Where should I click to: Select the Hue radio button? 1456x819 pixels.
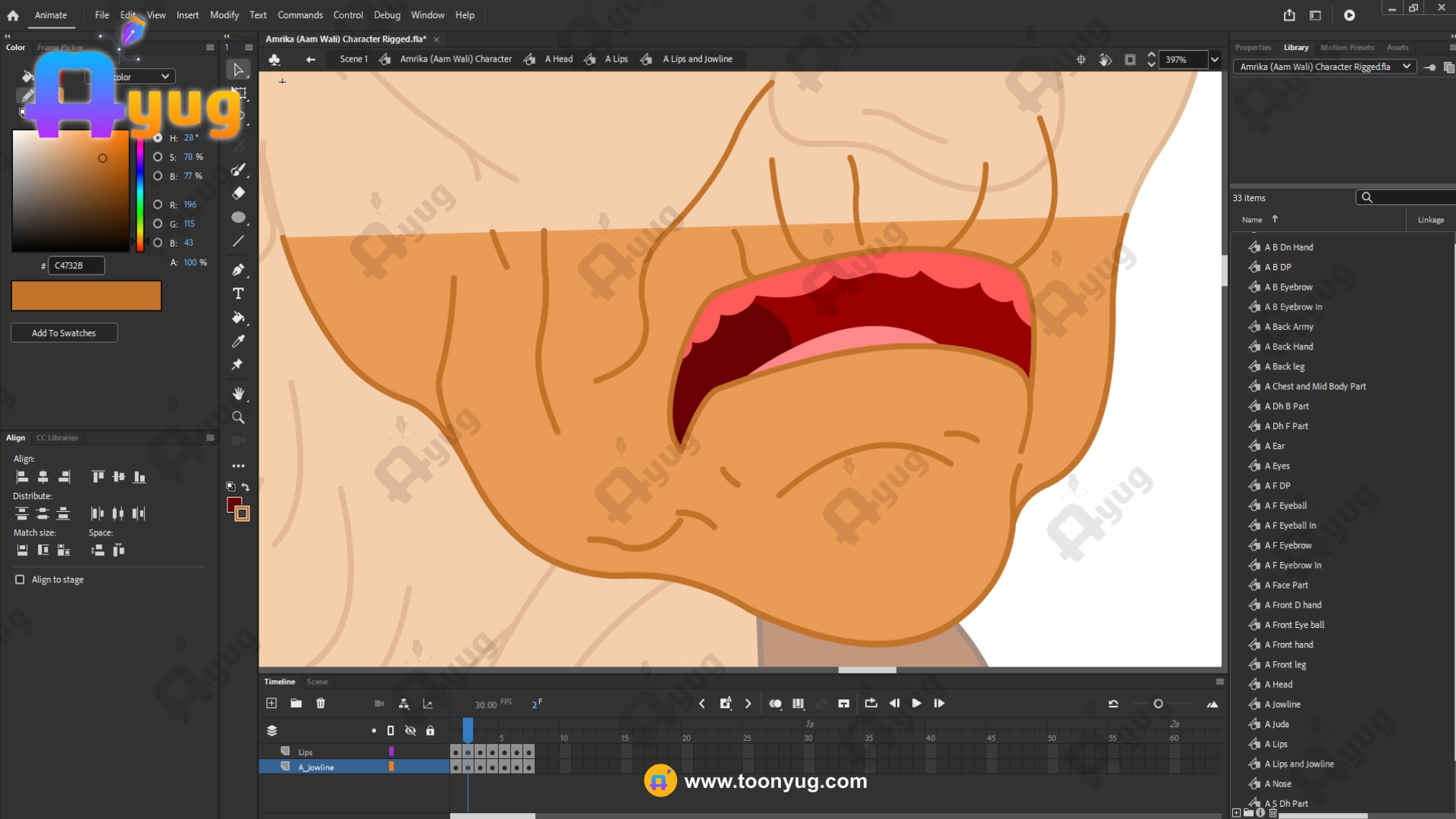coord(158,138)
